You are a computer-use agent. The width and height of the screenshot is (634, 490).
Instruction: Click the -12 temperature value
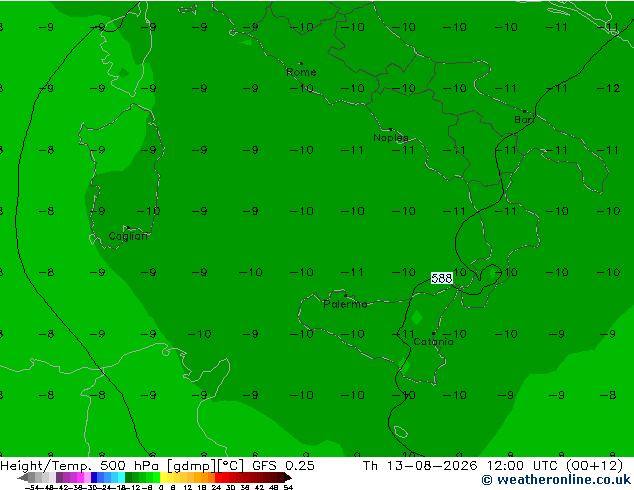click(x=608, y=88)
